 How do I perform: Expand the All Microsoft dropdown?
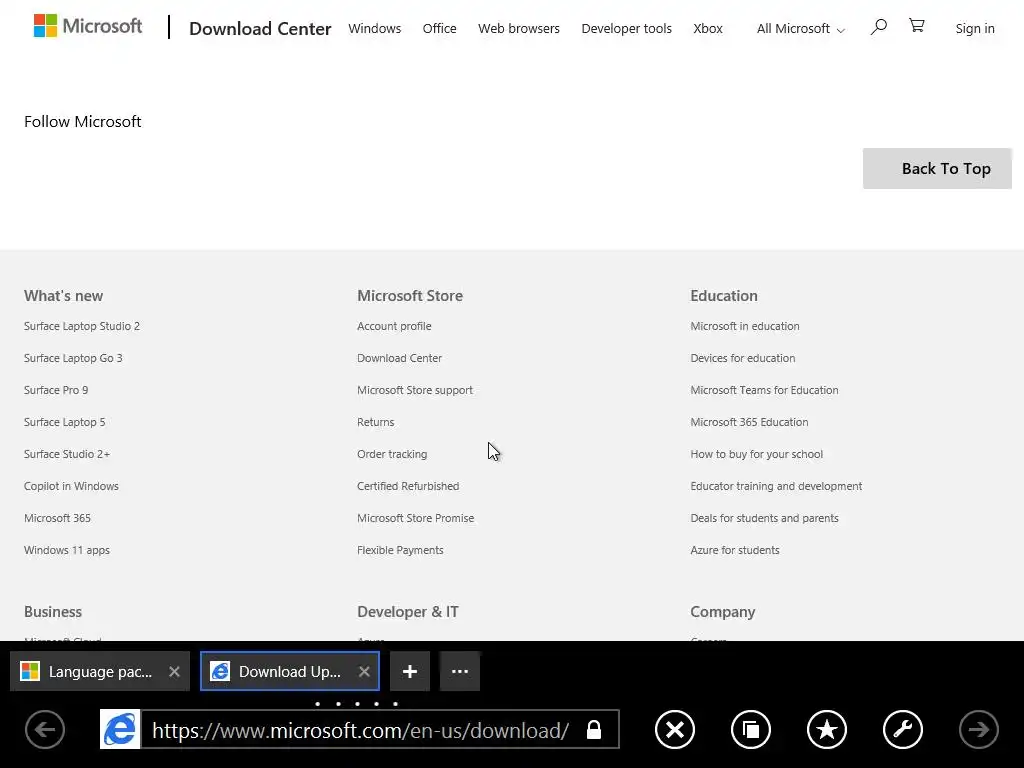[801, 29]
